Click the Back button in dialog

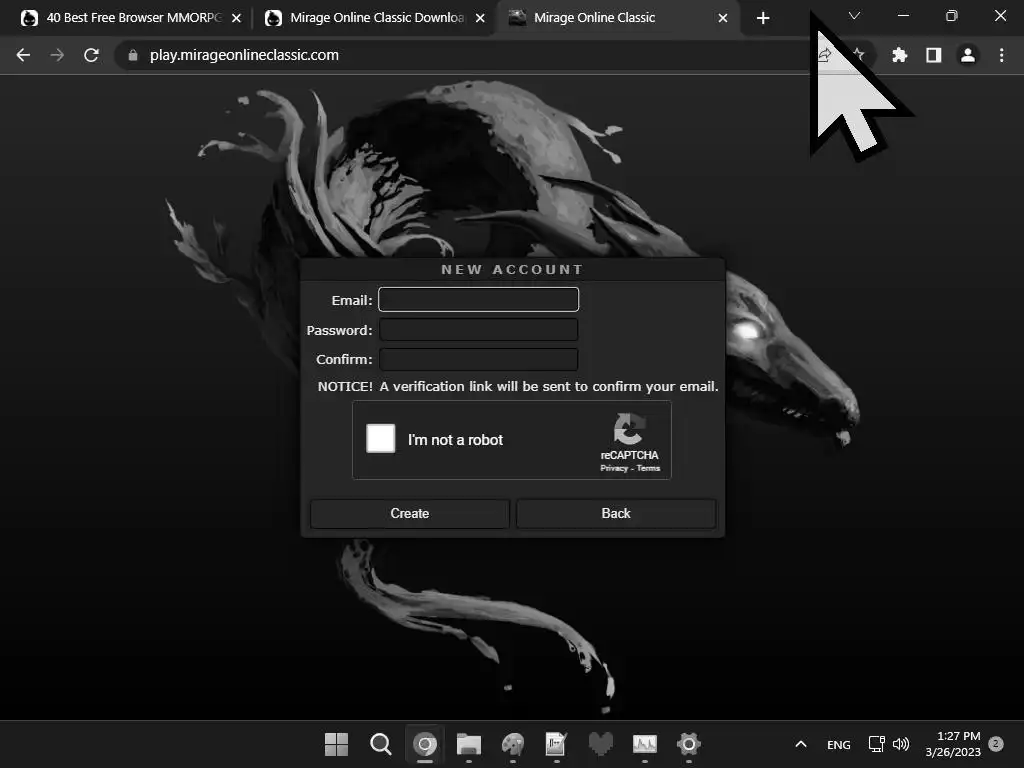click(x=616, y=514)
